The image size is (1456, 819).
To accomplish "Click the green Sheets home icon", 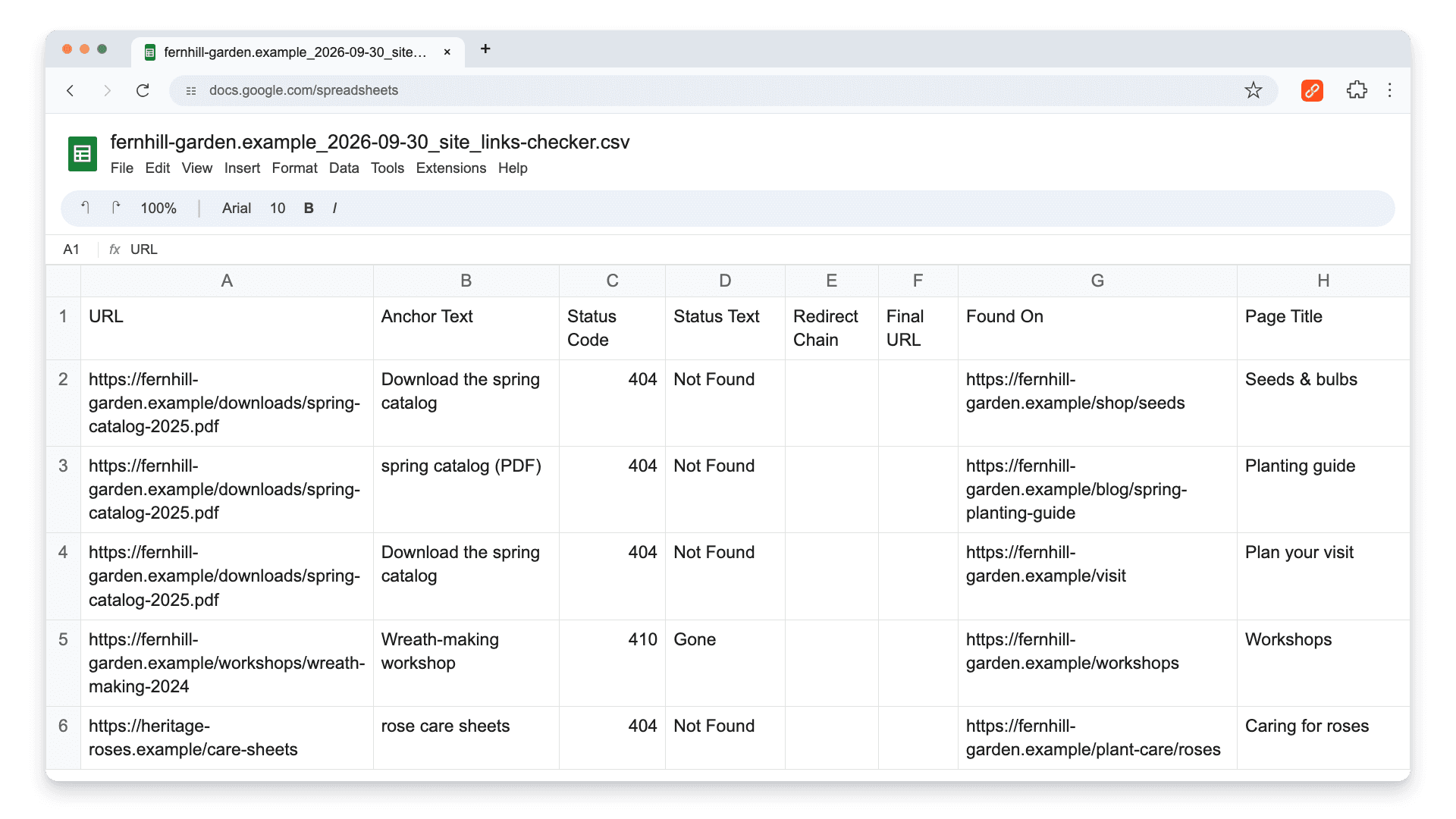I will pyautogui.click(x=83, y=154).
